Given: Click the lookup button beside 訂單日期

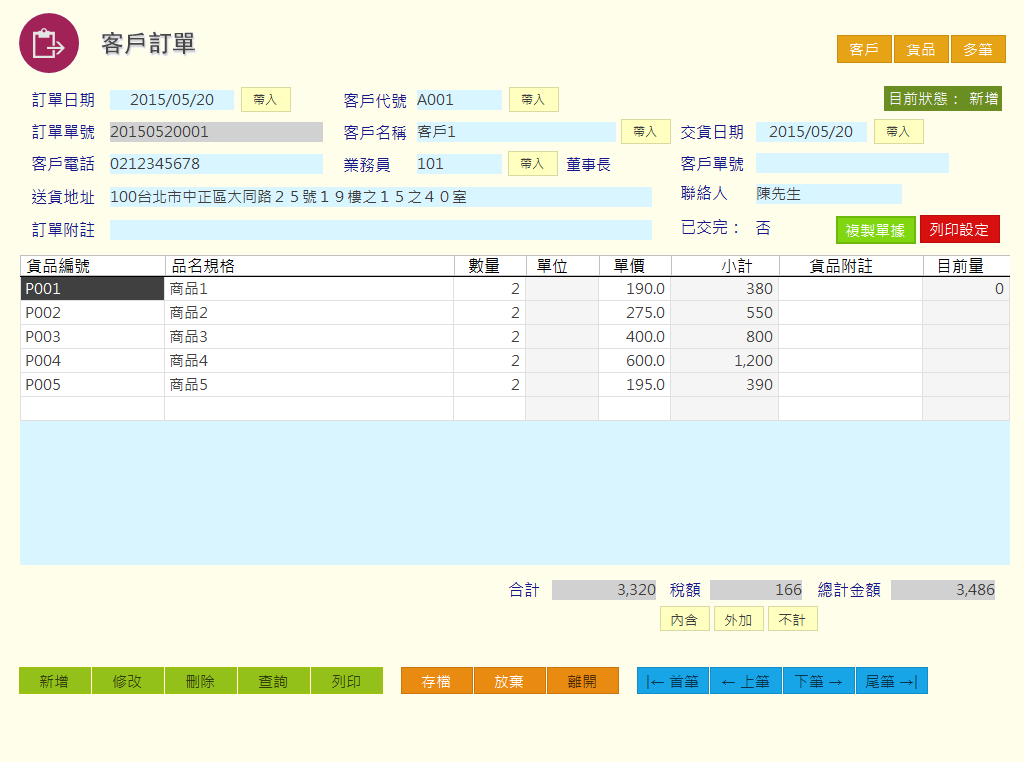Looking at the screenshot, I should tap(265, 100).
